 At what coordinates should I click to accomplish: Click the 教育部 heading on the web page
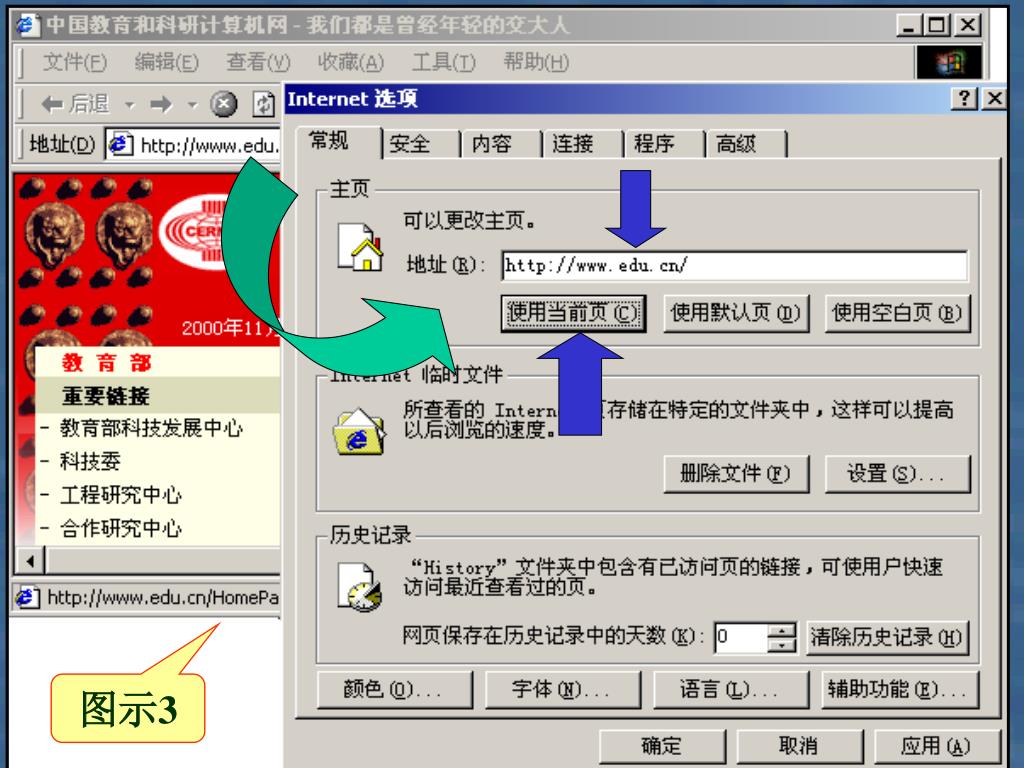[x=106, y=362]
